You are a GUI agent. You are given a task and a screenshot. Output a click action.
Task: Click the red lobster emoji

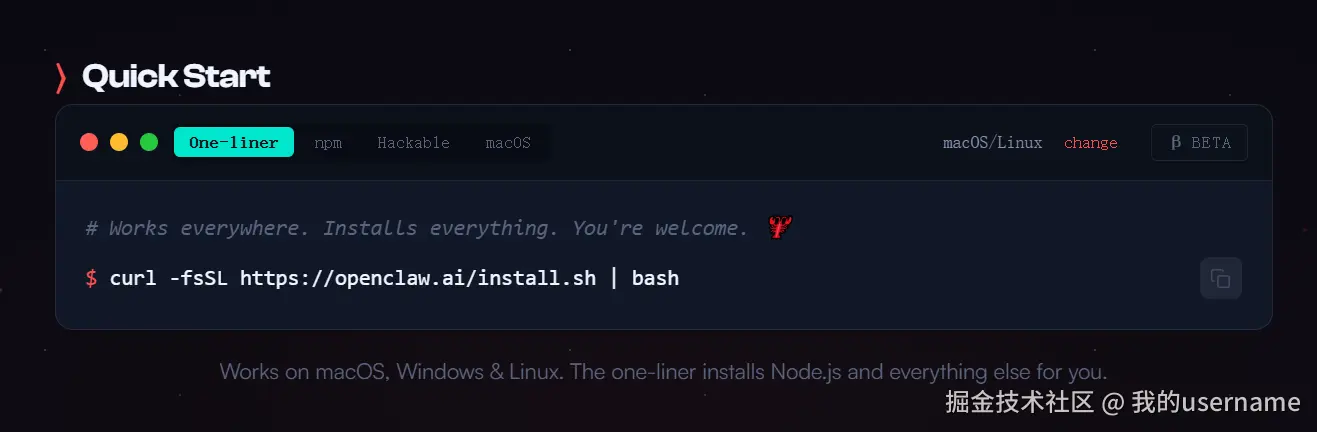[x=780, y=228]
